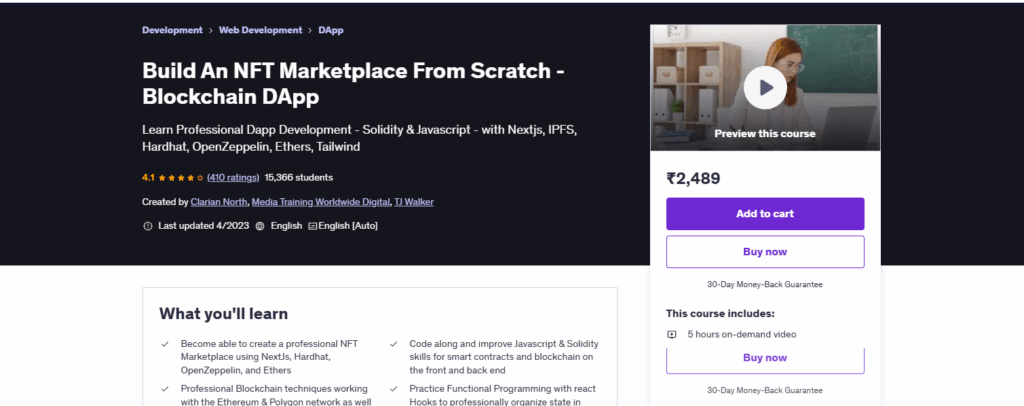The width and height of the screenshot is (1024, 406).
Task: Open Media Training Worldwide Digital profile
Action: [x=320, y=202]
